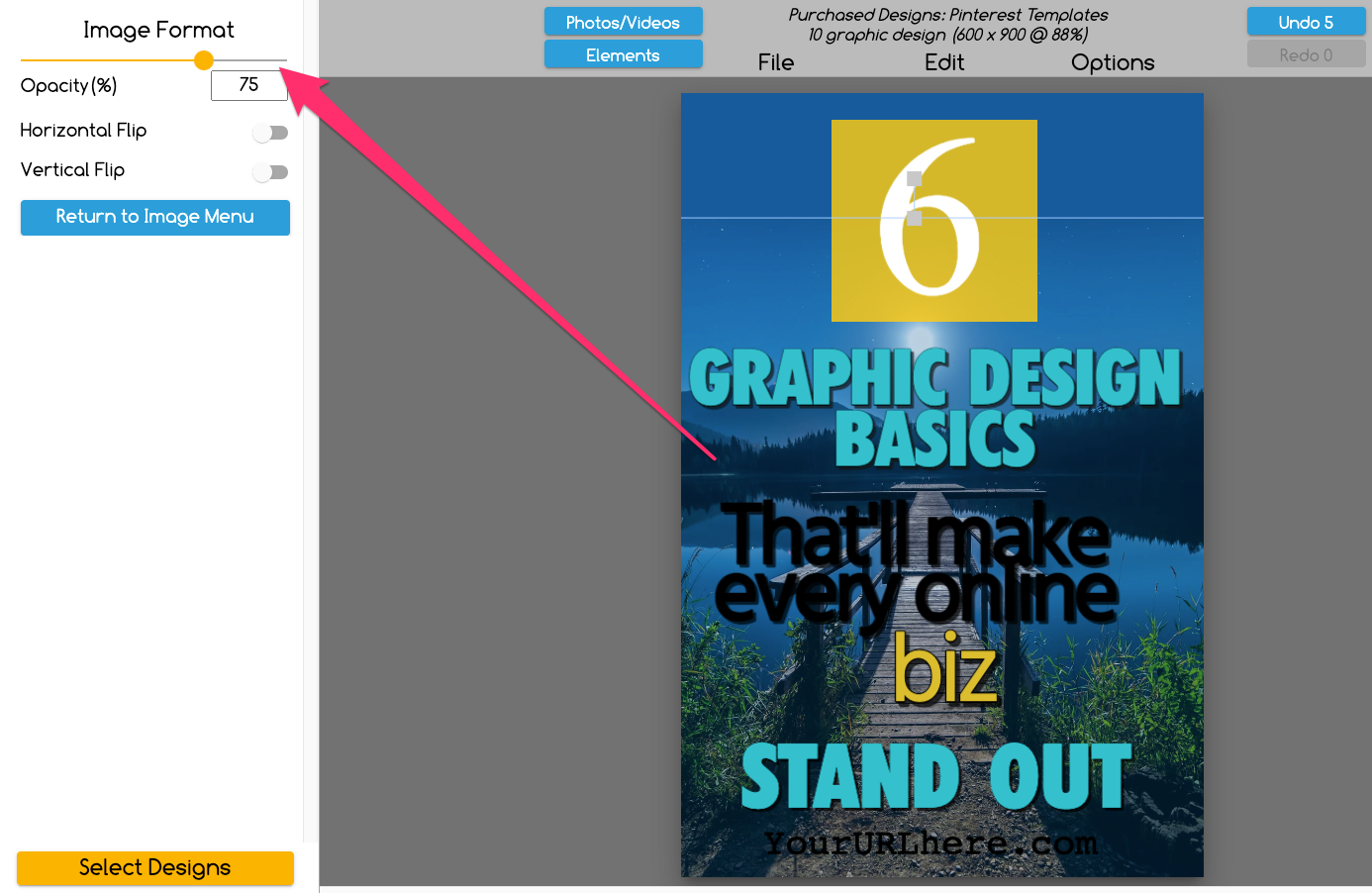Open the Options menu
This screenshot has width=1372, height=893.
[1112, 62]
